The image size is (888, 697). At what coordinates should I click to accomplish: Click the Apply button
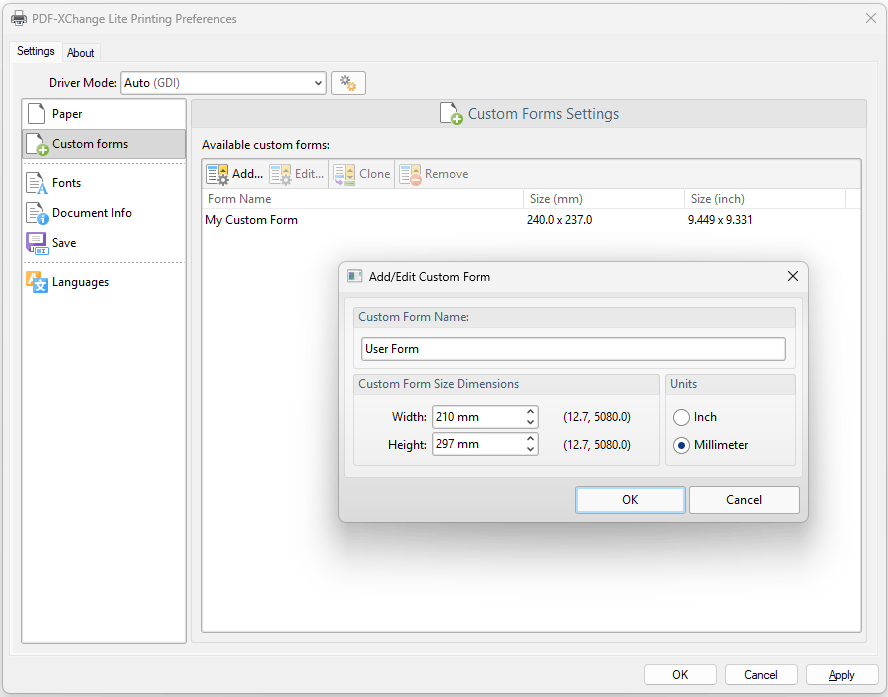[x=842, y=674]
